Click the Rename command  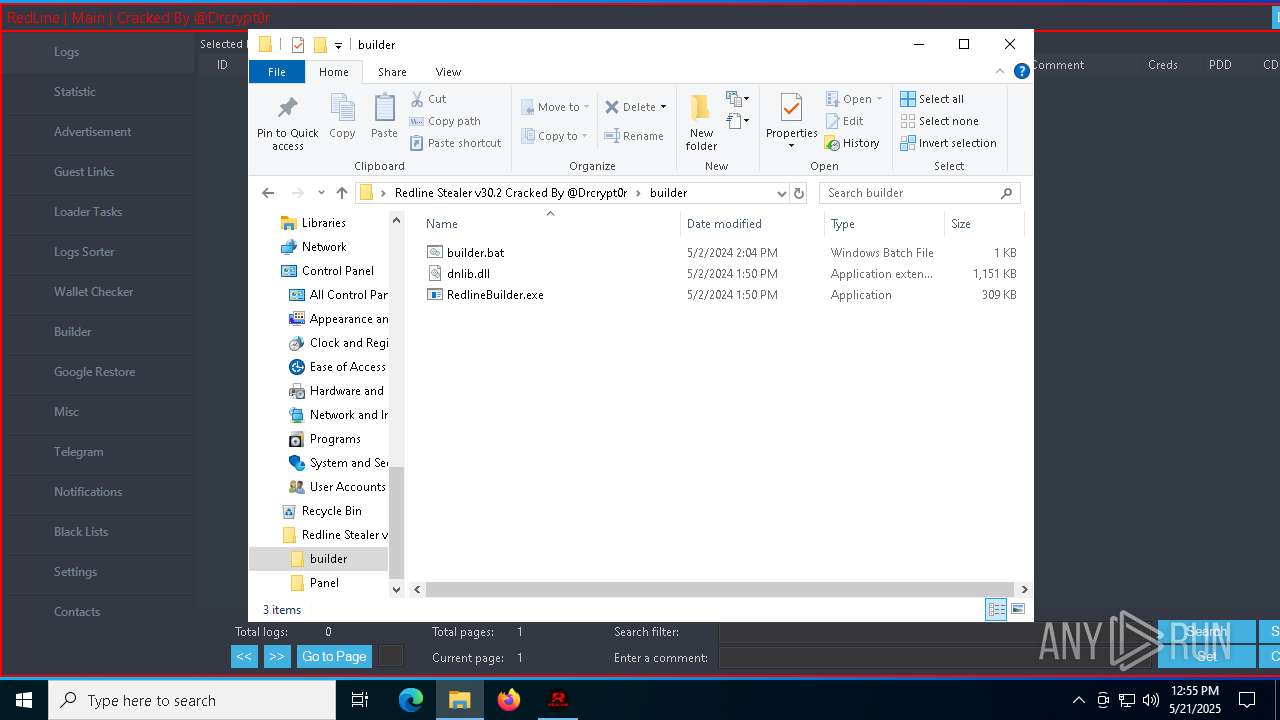(x=634, y=136)
